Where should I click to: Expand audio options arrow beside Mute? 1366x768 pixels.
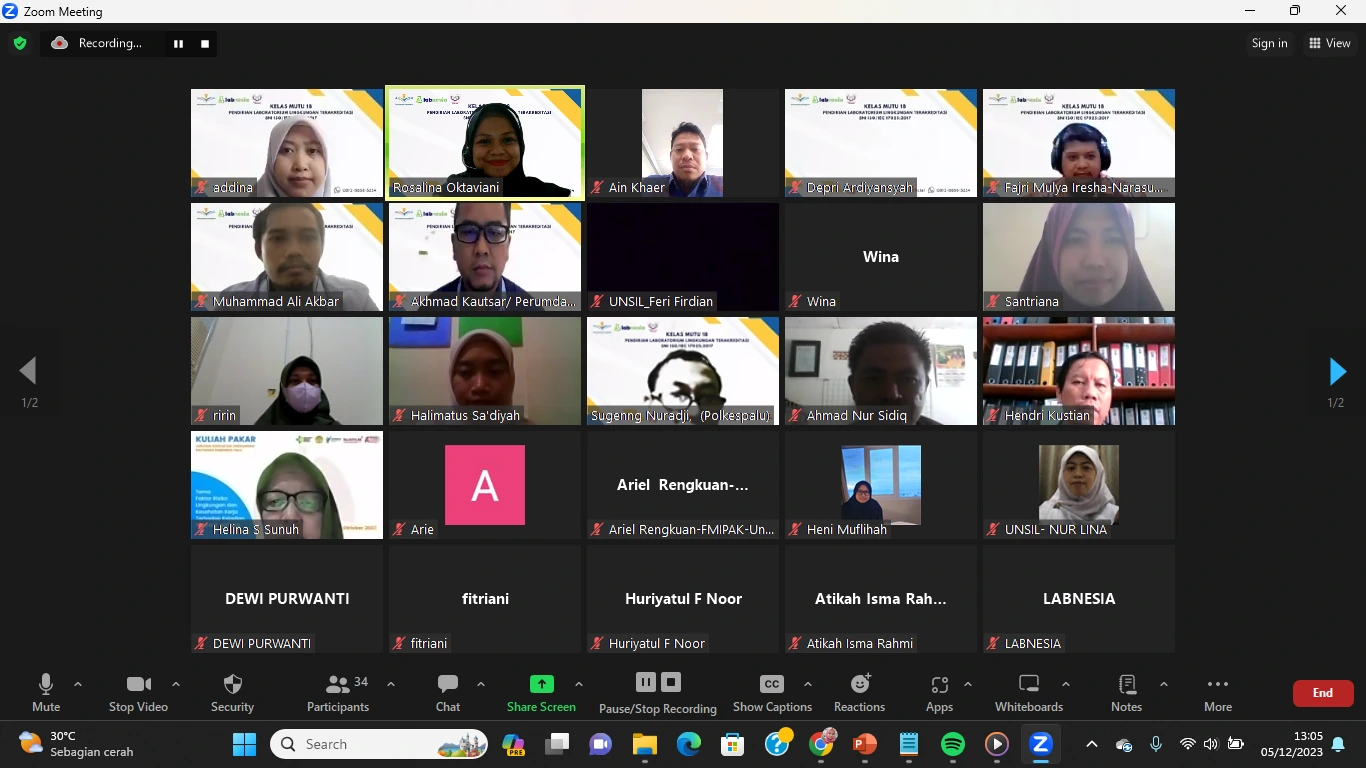pos(78,684)
